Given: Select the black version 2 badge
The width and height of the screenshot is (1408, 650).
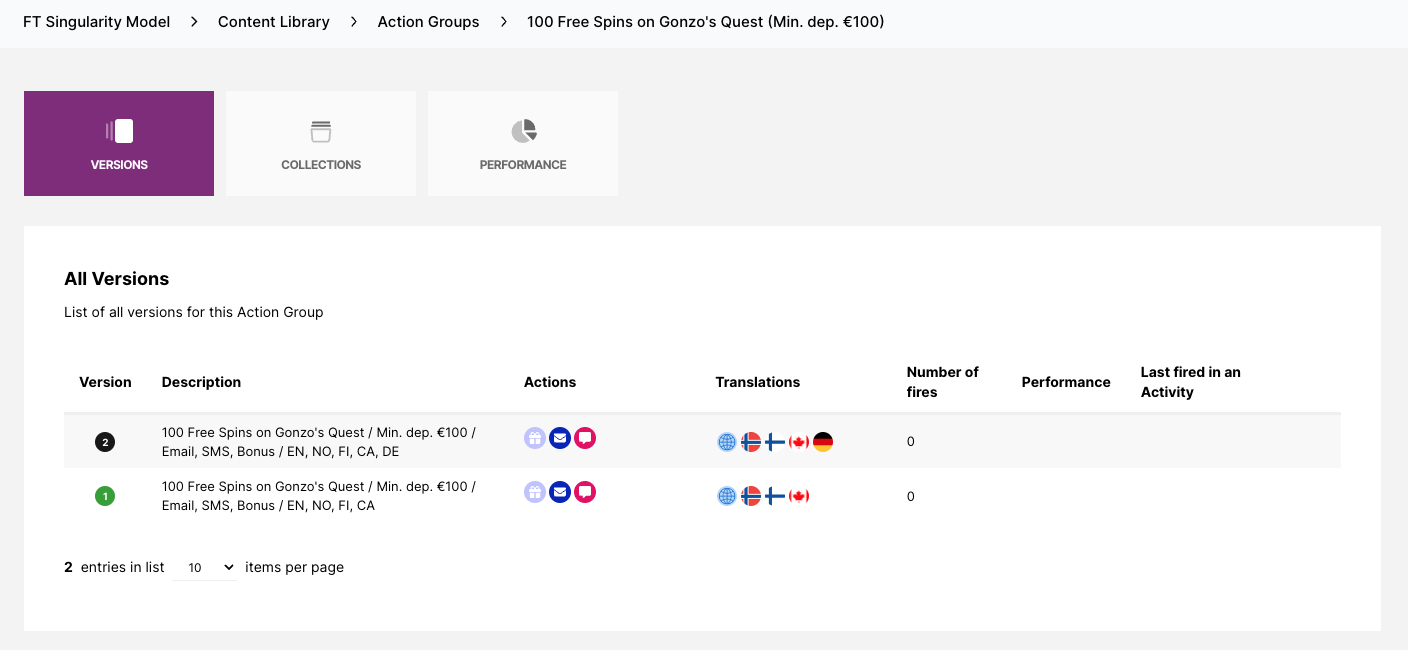Looking at the screenshot, I should click(x=105, y=442).
